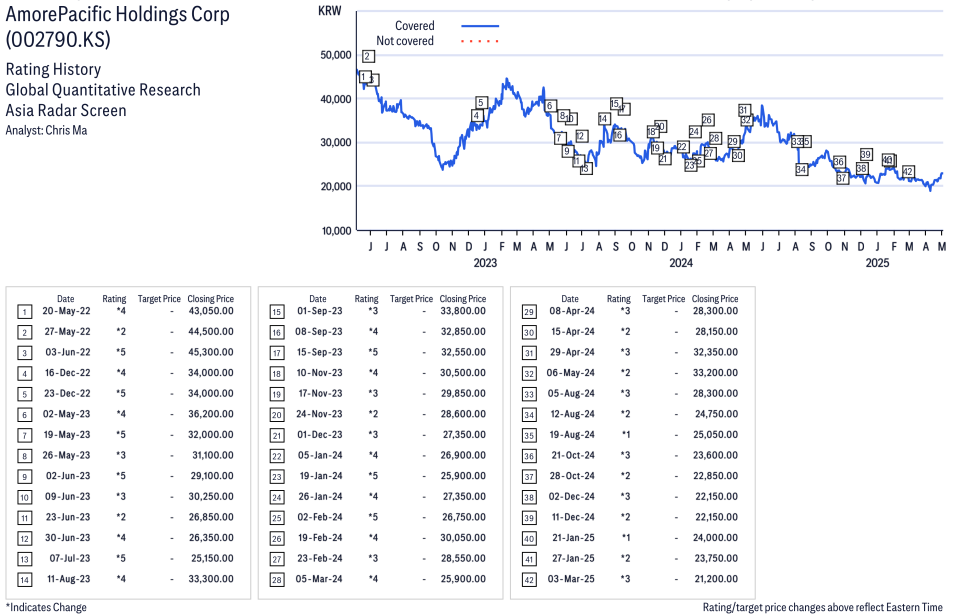This screenshot has width=954, height=614.
Task: Click chart marker 14 on the chart
Action: 604,119
